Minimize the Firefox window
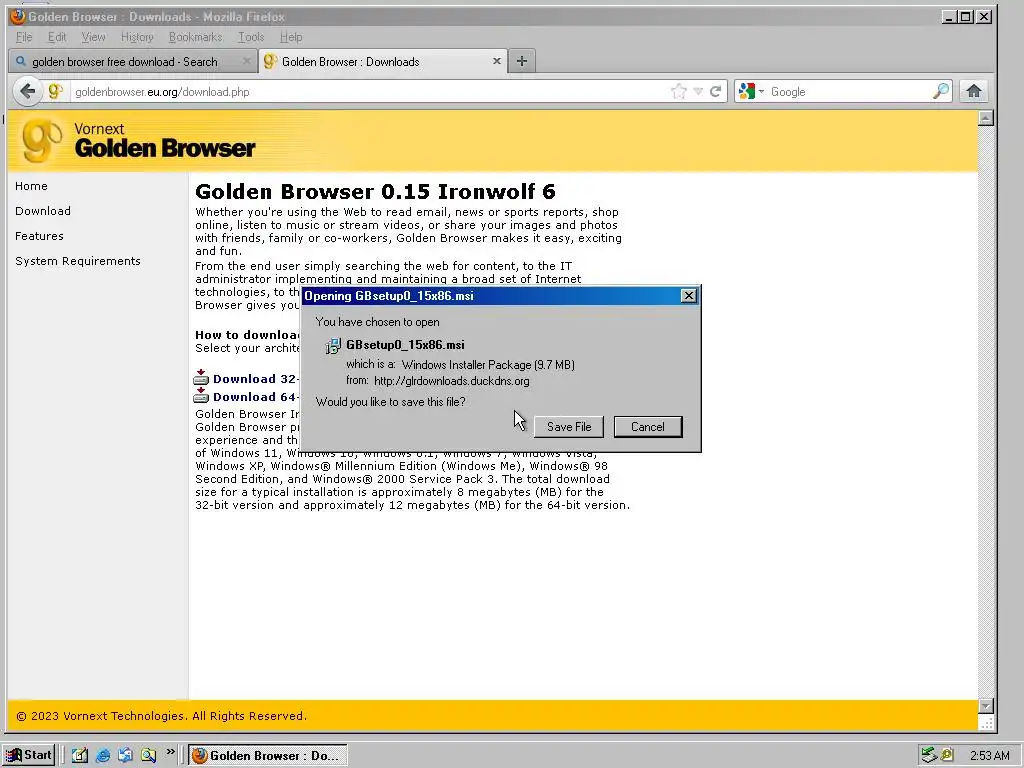Viewport: 1024px width, 768px height. click(x=949, y=17)
